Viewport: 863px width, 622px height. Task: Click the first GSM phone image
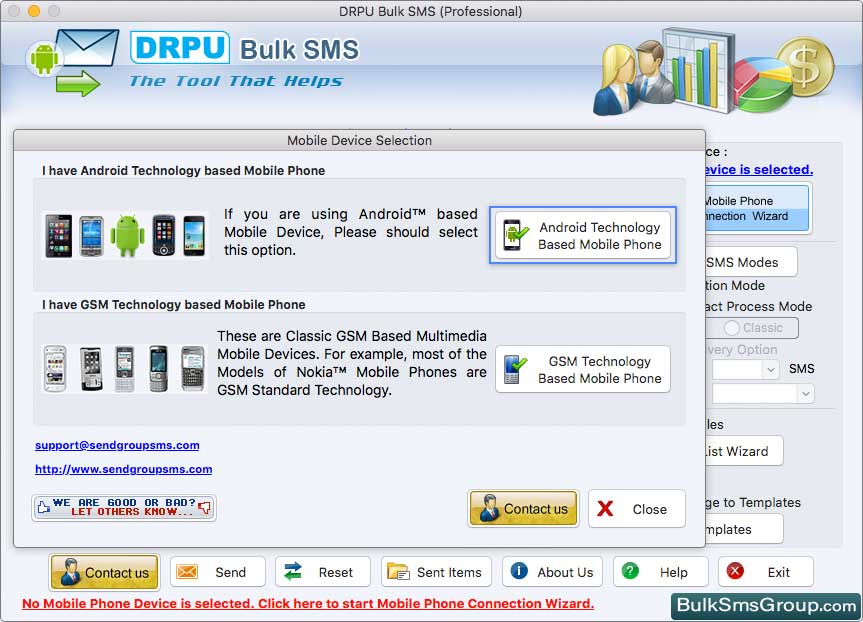point(55,369)
